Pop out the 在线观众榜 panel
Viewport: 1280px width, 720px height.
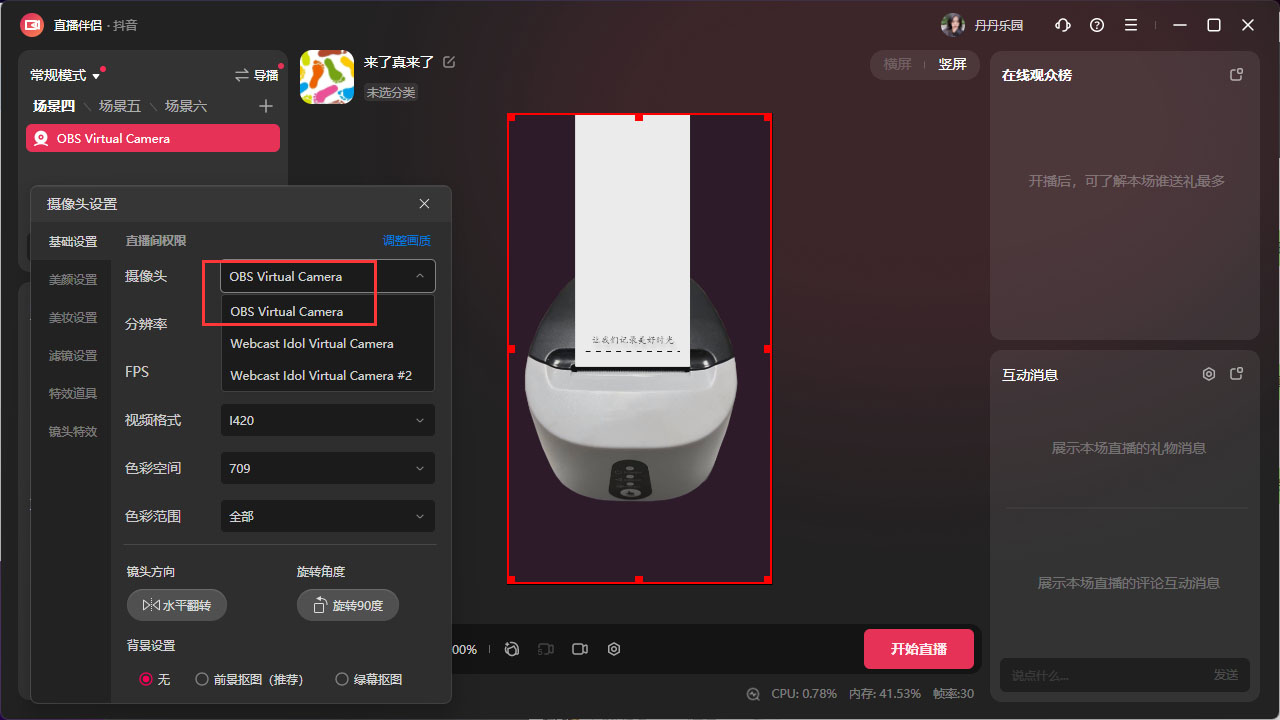(x=1236, y=75)
